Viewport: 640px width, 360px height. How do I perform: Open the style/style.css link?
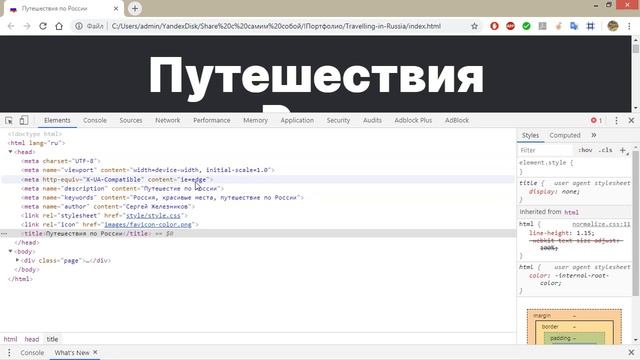[153, 216]
